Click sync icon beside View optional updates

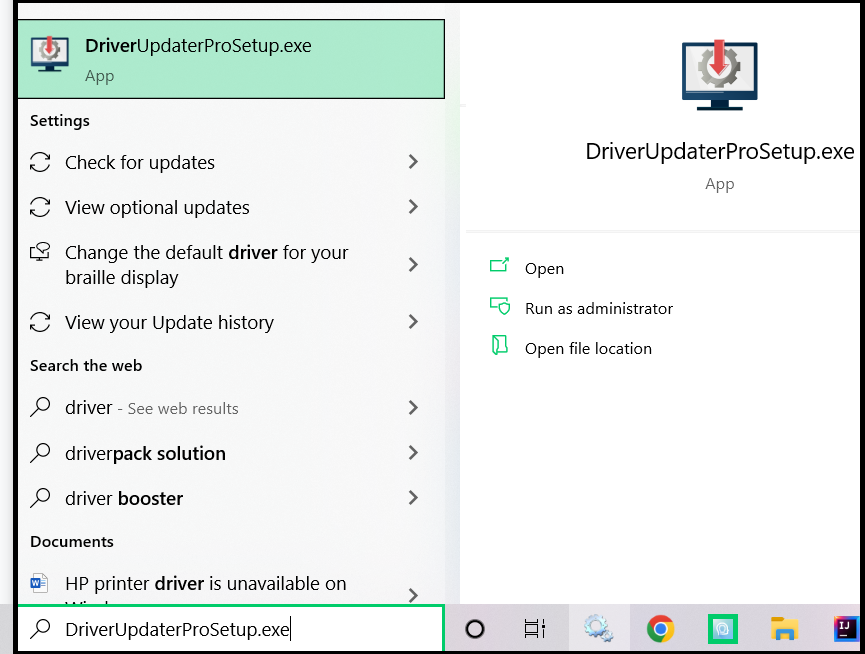pos(40,207)
